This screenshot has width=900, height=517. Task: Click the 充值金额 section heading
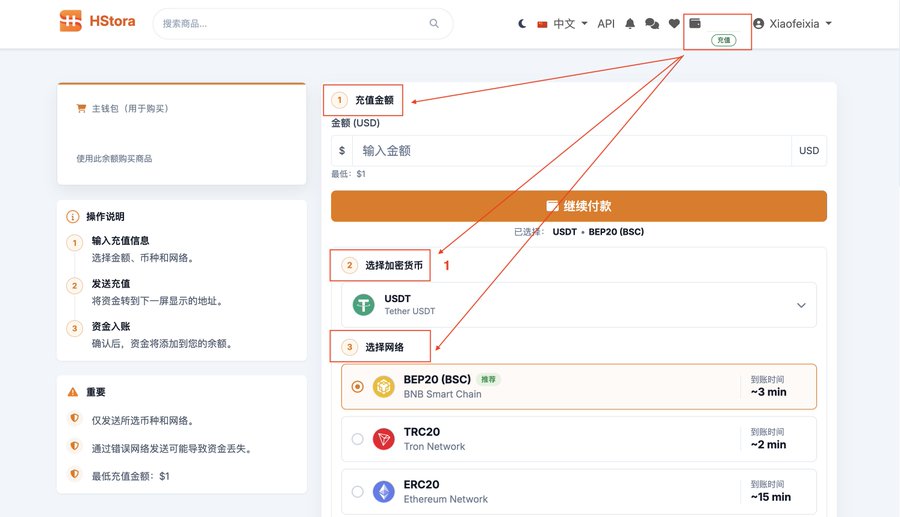coord(374,100)
